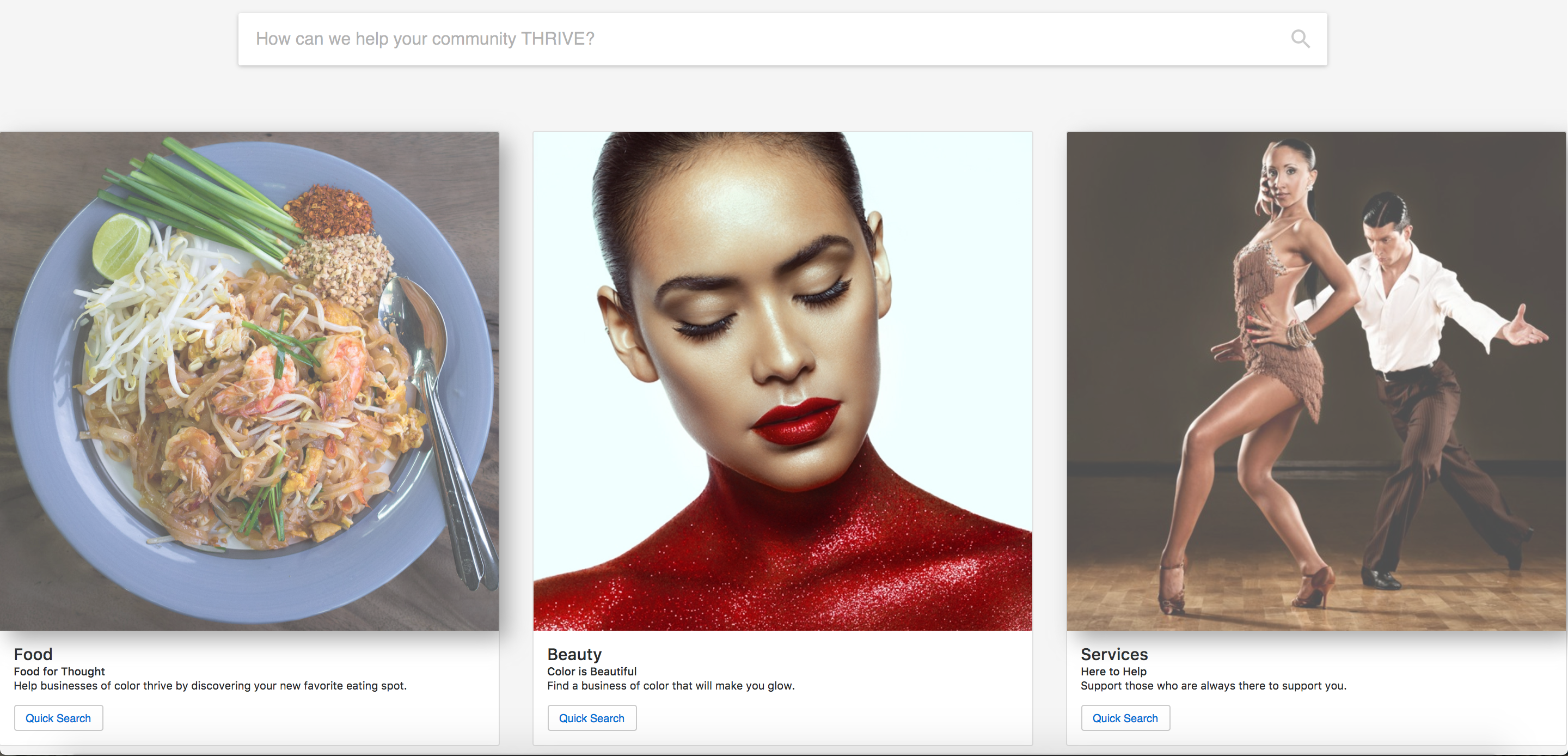The height and width of the screenshot is (756, 1568).
Task: Click the magnifying glass search icon
Action: point(1300,39)
